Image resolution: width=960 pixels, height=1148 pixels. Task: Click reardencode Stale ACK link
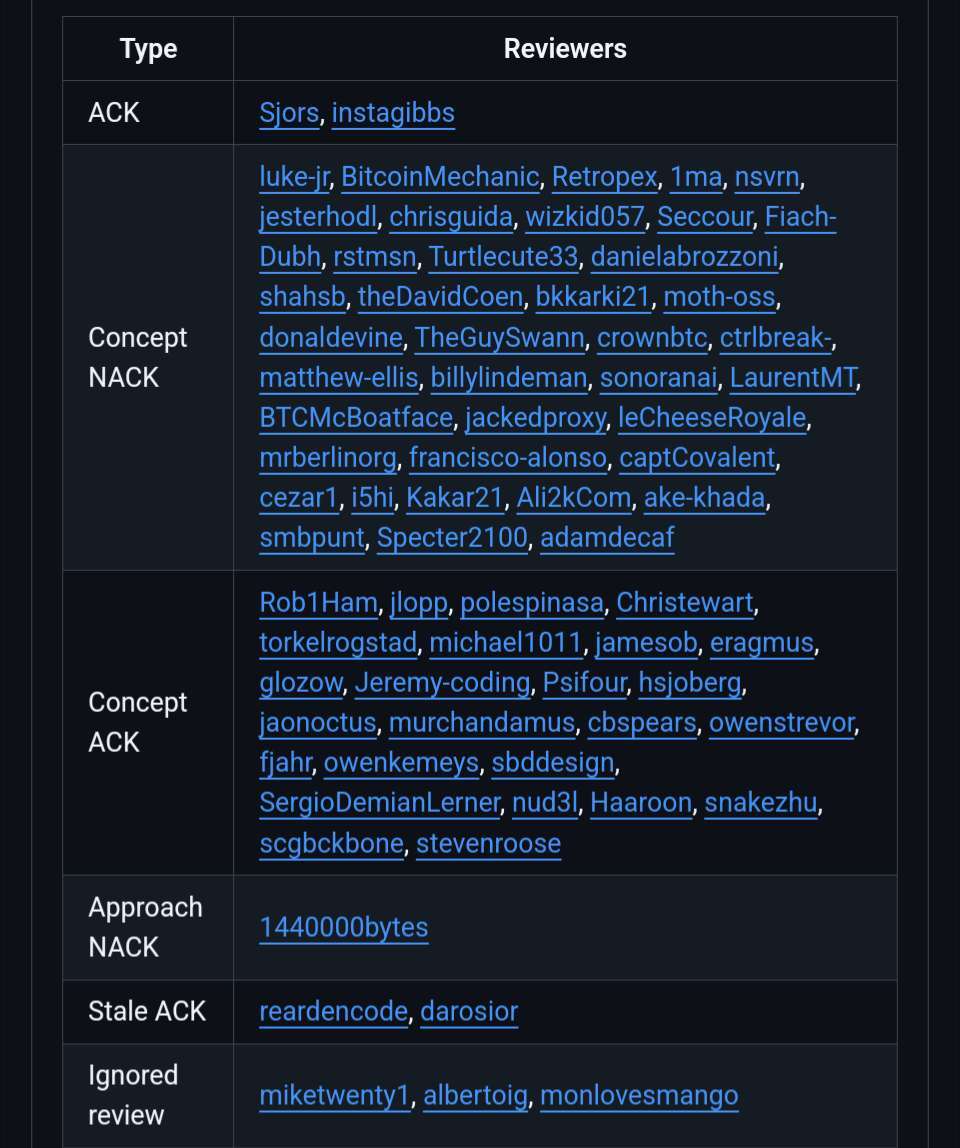pos(334,1012)
